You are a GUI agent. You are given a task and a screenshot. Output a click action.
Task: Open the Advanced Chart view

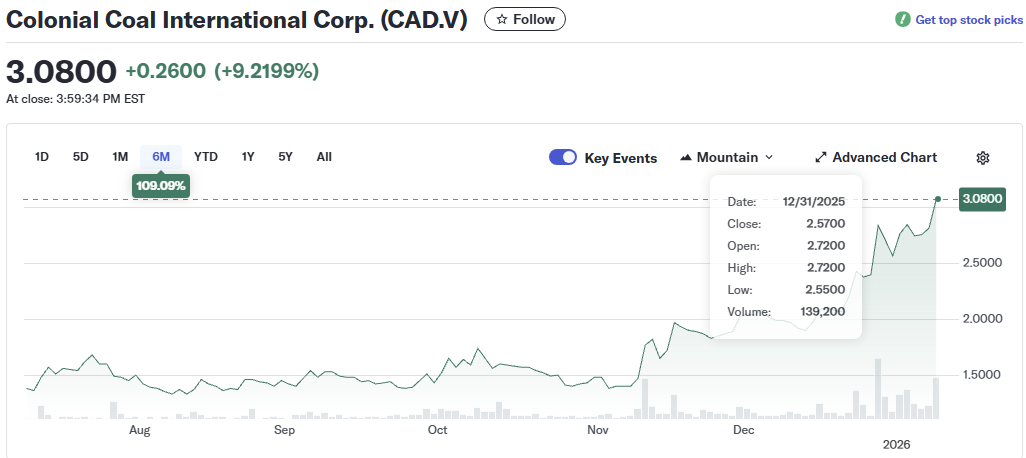[884, 158]
